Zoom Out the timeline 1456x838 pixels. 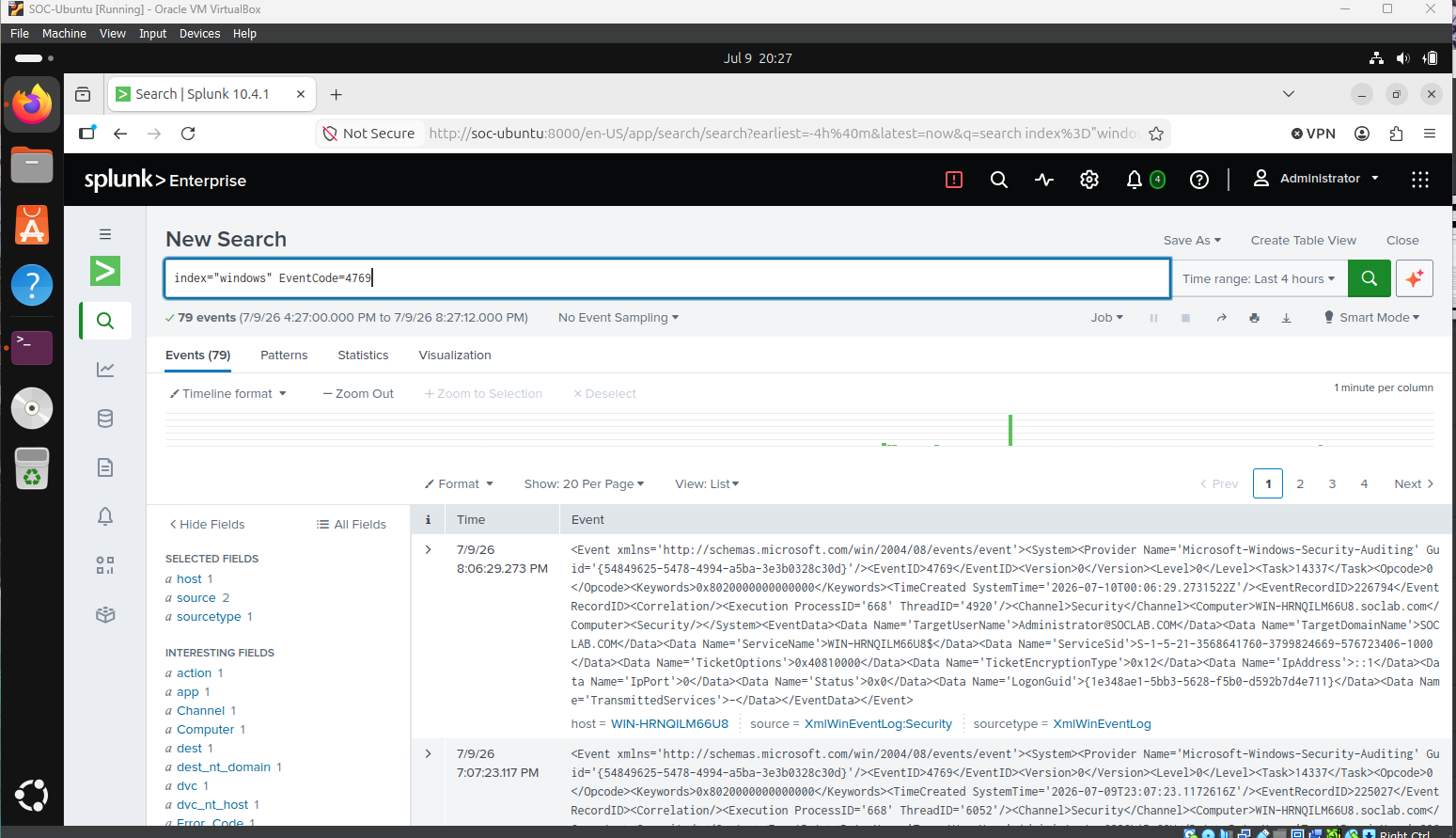coord(358,394)
